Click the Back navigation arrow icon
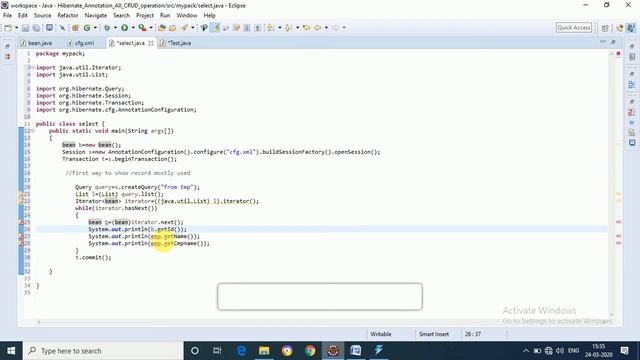Image resolution: width=640 pixels, height=360 pixels. (x=318, y=28)
